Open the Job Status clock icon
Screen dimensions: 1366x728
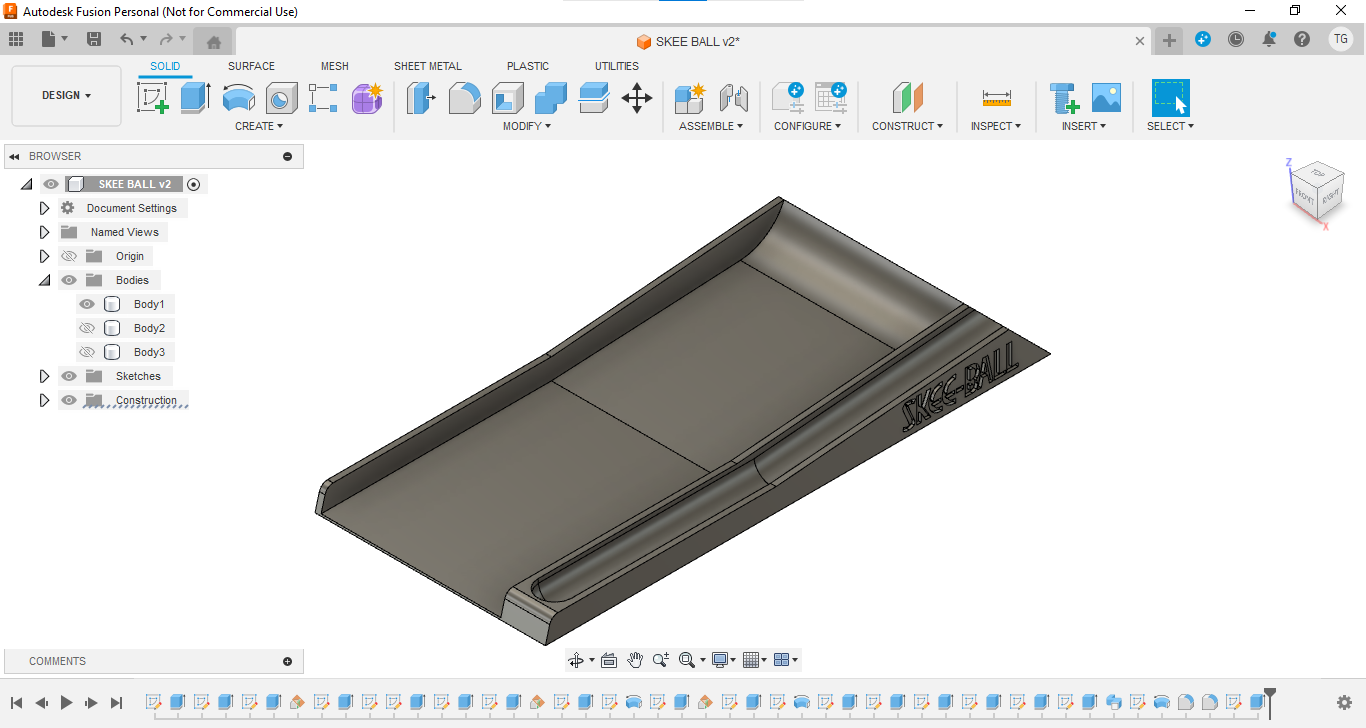coord(1236,39)
